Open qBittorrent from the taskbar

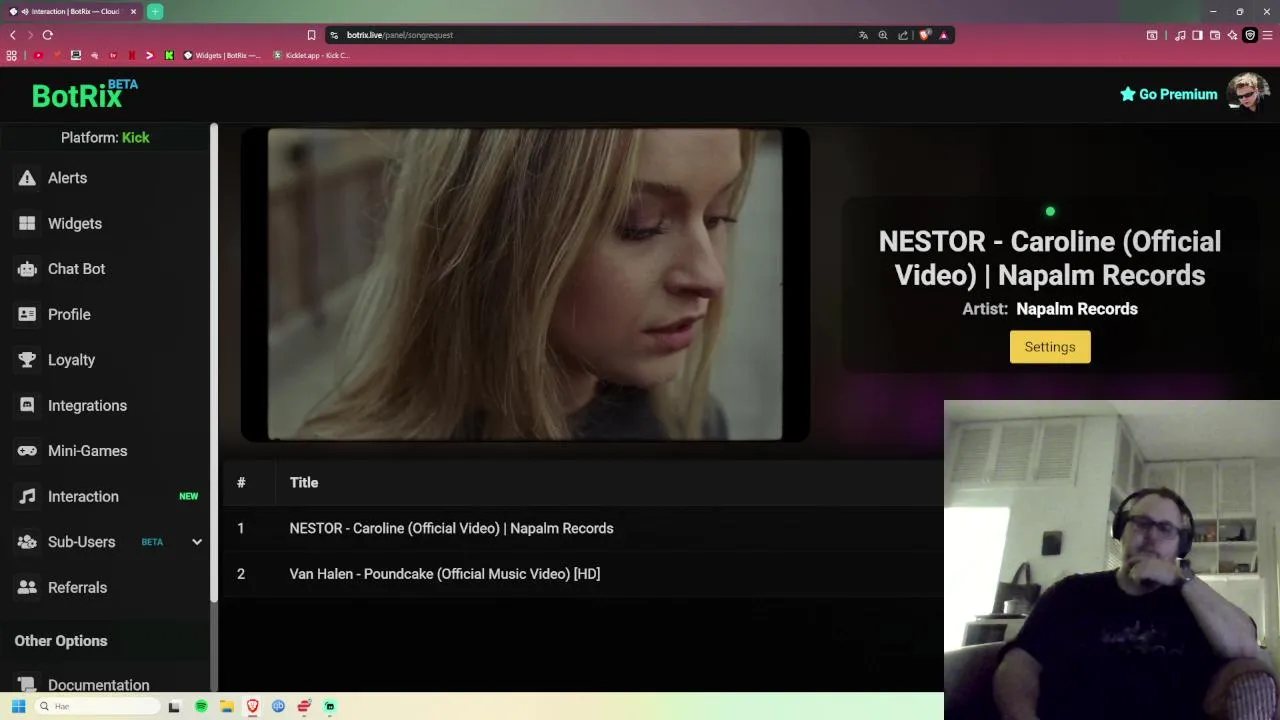pyautogui.click(x=278, y=706)
